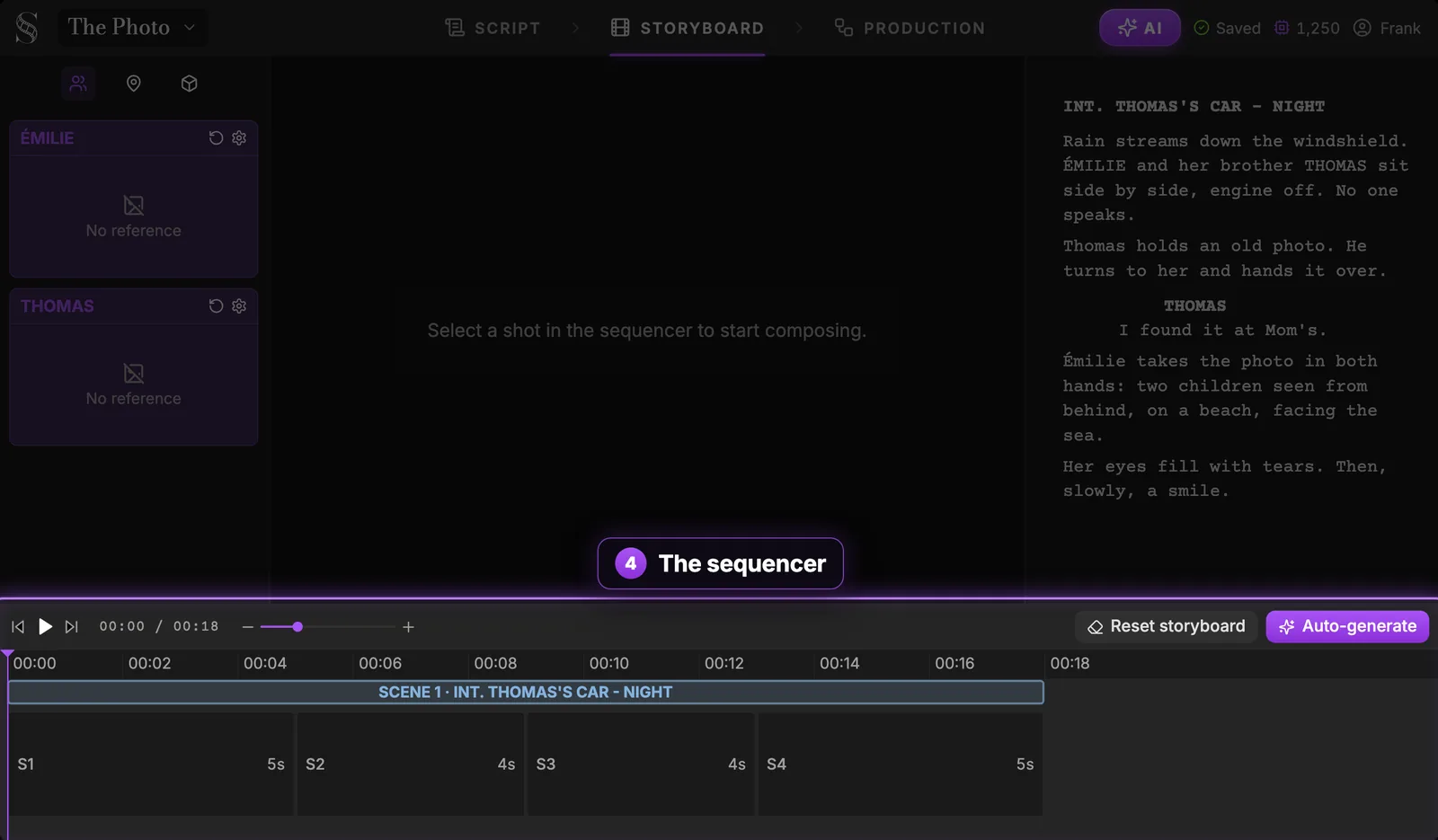This screenshot has height=840, width=1438.
Task: Open The Photo project dropdown
Action: tap(132, 28)
